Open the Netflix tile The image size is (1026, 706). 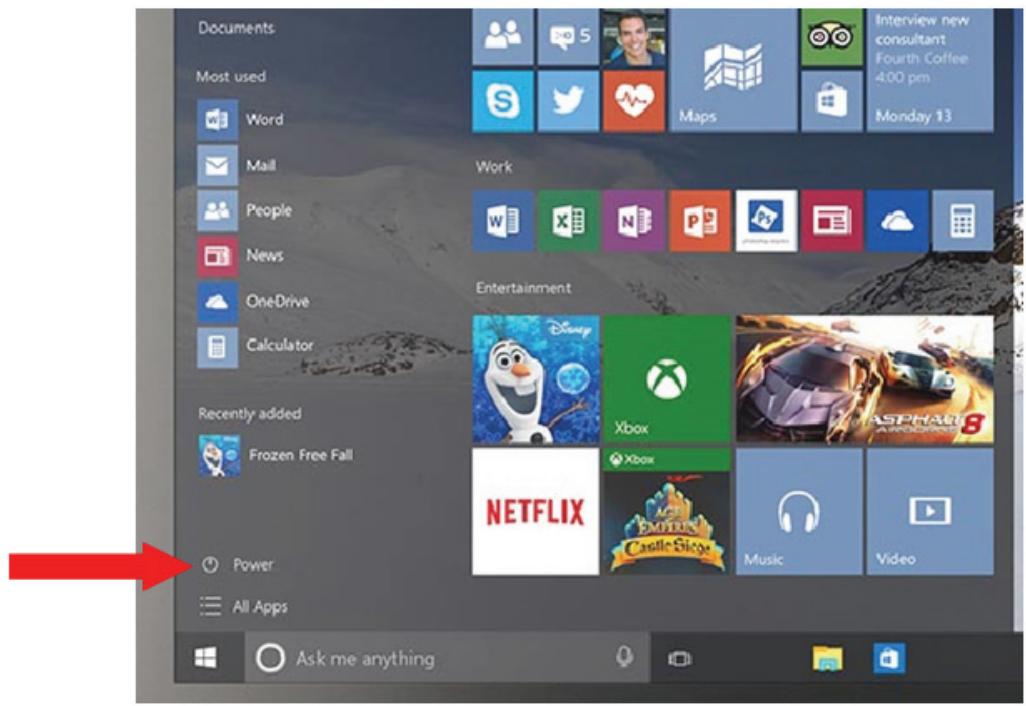(535, 512)
